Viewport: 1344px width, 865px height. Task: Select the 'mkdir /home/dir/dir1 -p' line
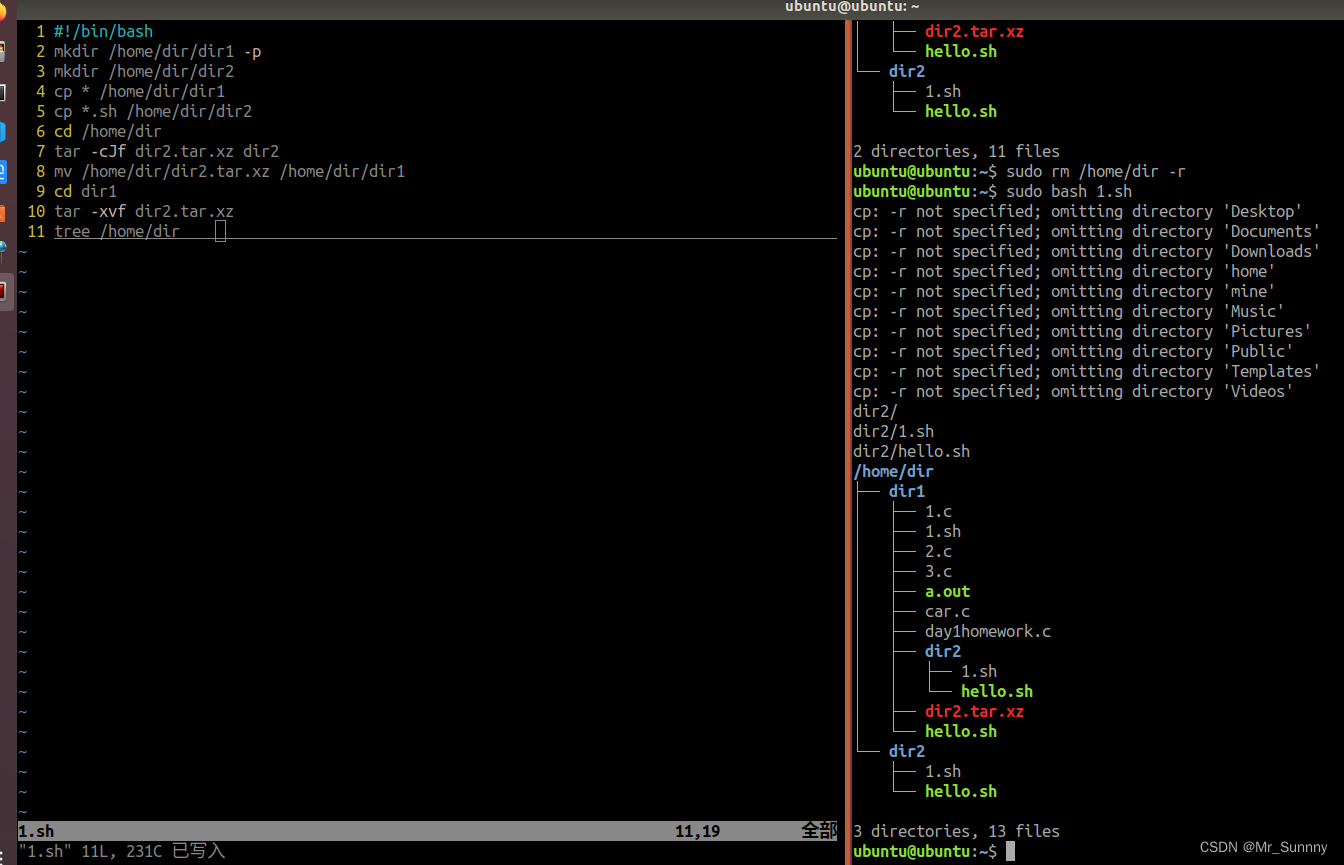click(x=158, y=51)
